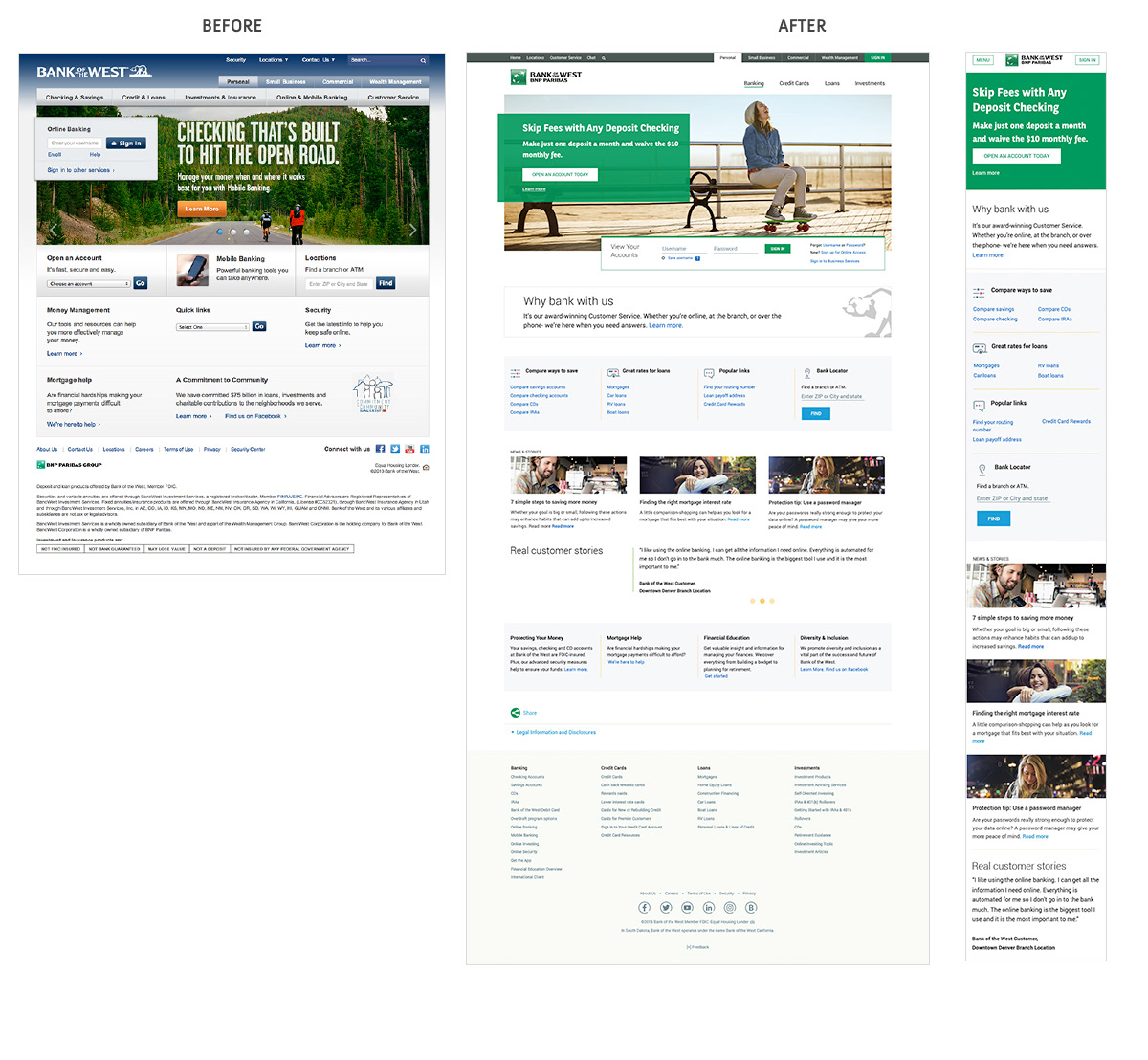Click the search magnifier in the Before header

click(423, 60)
